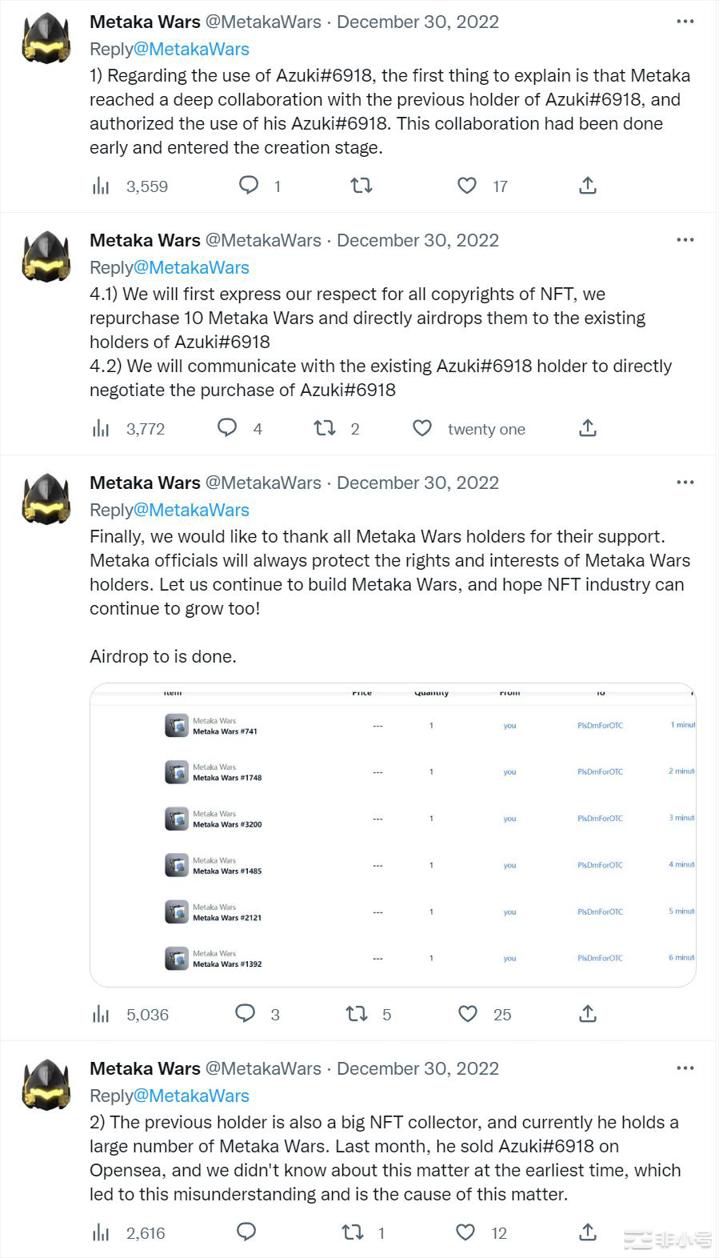View analytics on the tweet with 3,559 views
Screen dimensions: 719x1258
pyautogui.click(x=103, y=185)
